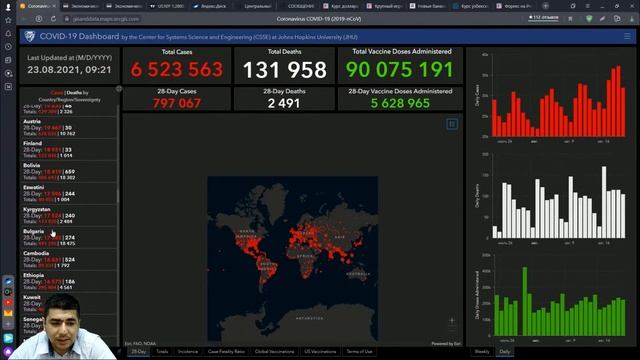This screenshot has height=360, width=640.
Task: Click the bookmark icon in address bar
Action: click(x=570, y=19)
